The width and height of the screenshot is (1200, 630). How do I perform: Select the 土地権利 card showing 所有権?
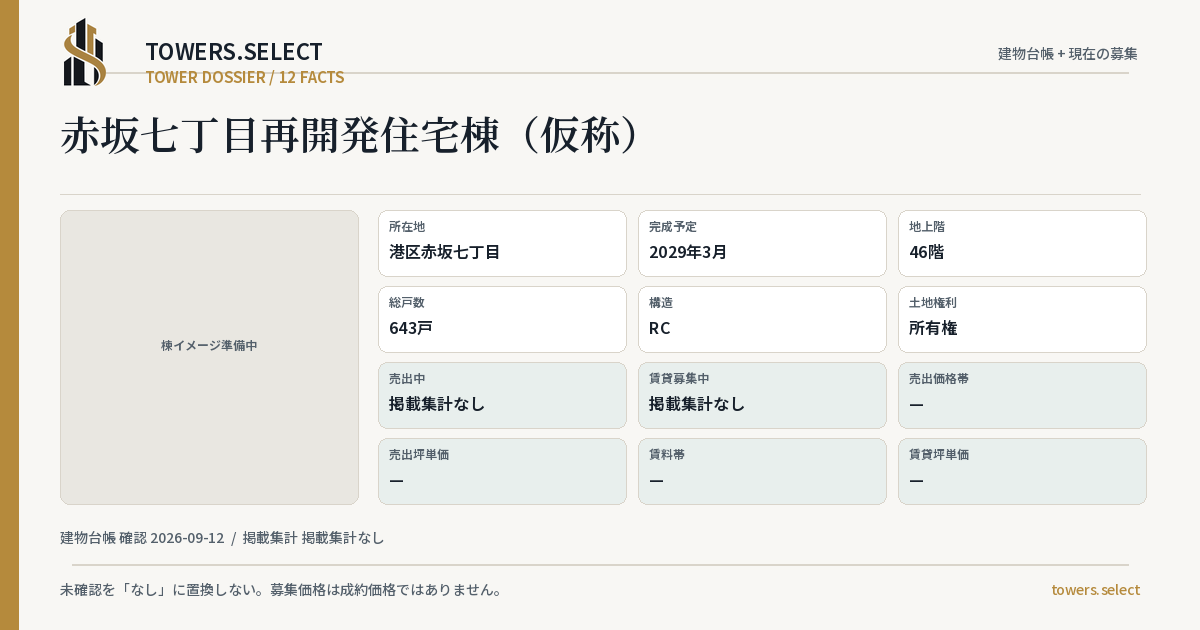(1022, 319)
